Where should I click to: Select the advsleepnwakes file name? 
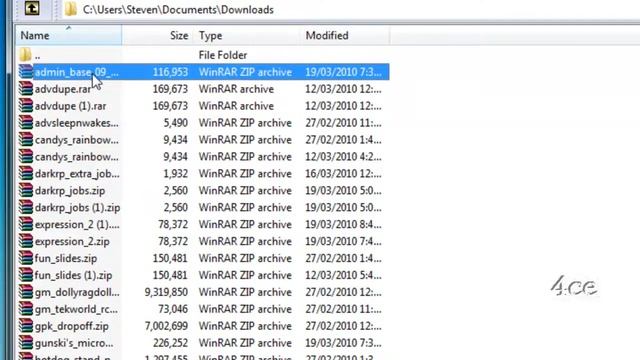[x=77, y=123]
